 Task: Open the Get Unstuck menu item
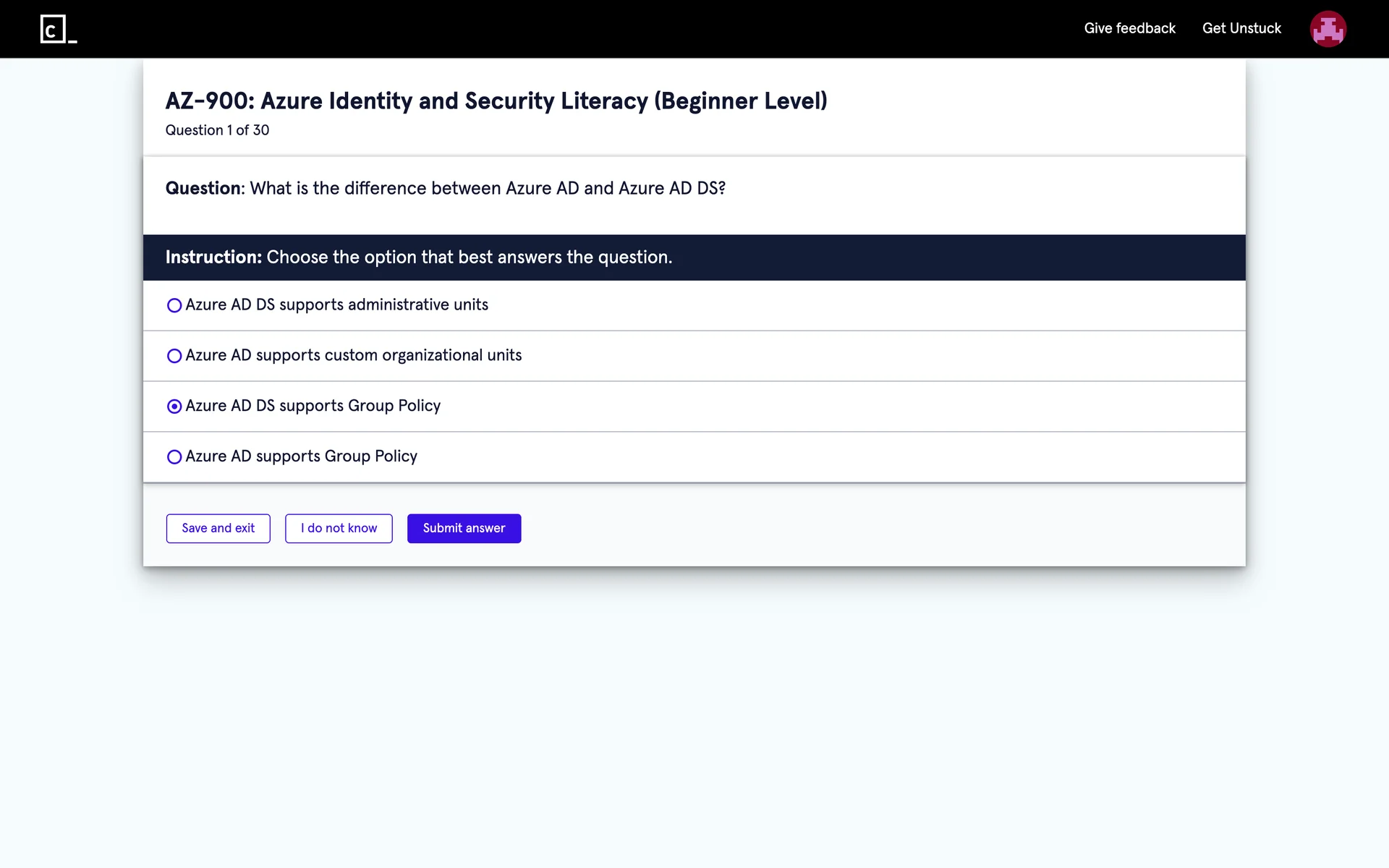pyautogui.click(x=1241, y=28)
